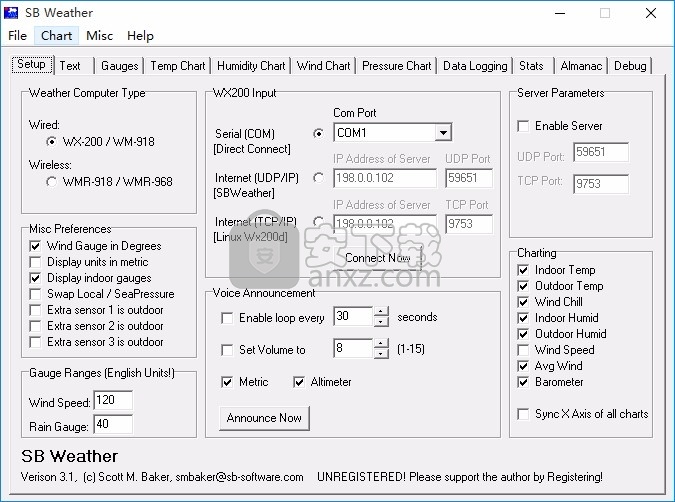Open the Help menu
Image resolution: width=675 pixels, height=502 pixels.
pos(140,36)
